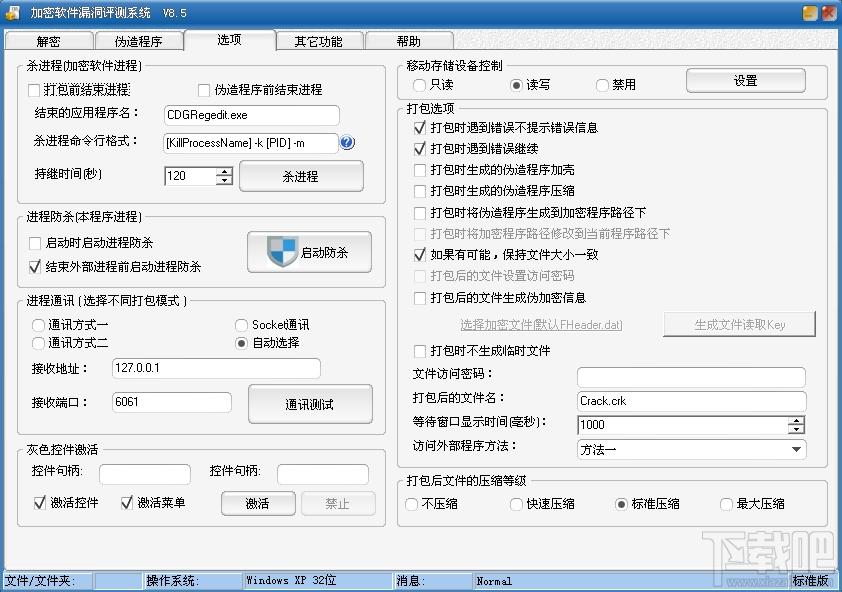Decrease 持继时间 with the down arrow
The height and width of the screenshot is (592, 842).
224,181
